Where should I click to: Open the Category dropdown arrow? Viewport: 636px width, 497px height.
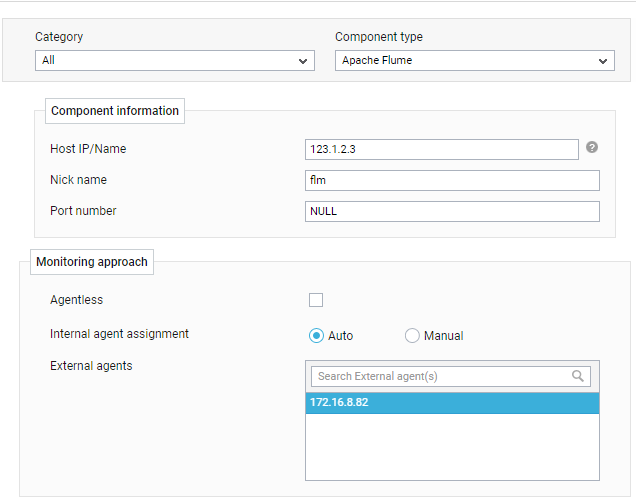tap(303, 61)
